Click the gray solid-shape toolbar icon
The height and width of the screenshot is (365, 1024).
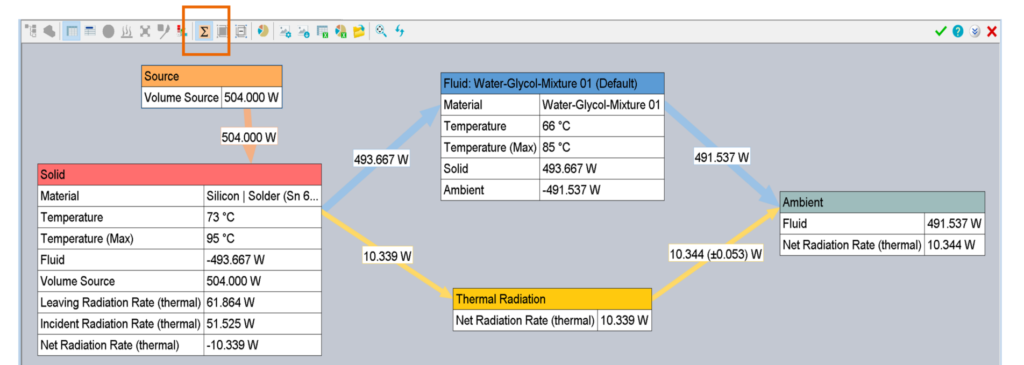(x=49, y=31)
